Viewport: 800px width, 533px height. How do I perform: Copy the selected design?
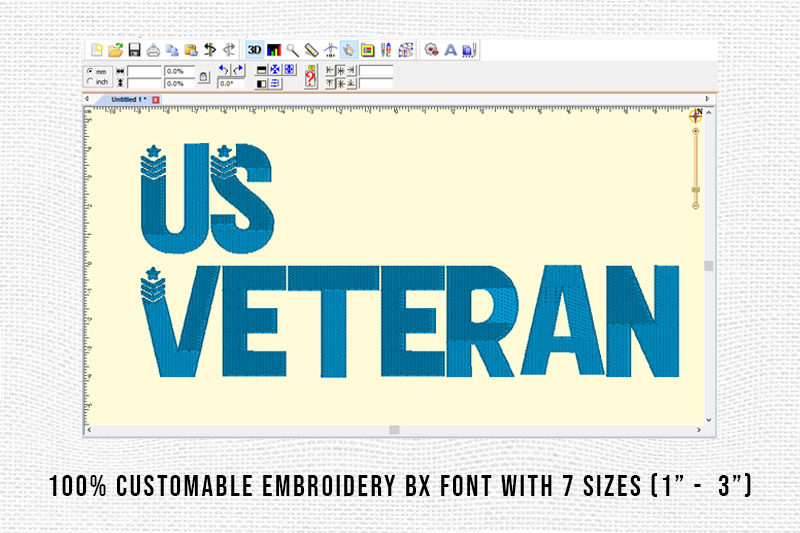click(x=172, y=50)
